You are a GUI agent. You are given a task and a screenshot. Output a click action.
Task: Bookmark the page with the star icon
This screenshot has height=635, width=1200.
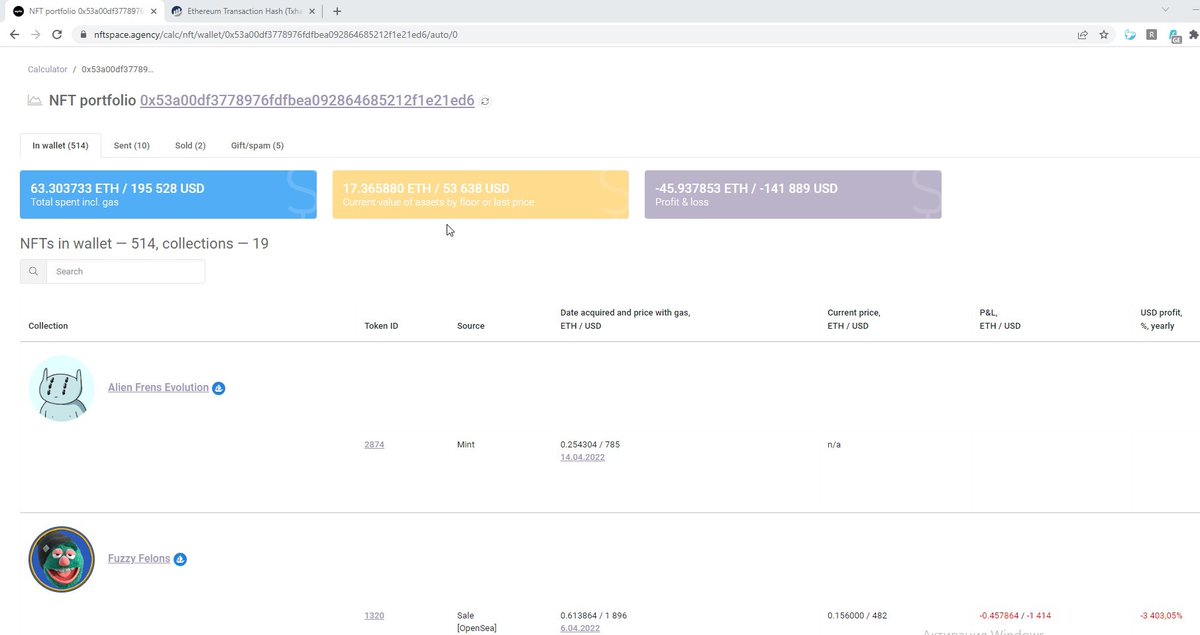[x=1103, y=34]
